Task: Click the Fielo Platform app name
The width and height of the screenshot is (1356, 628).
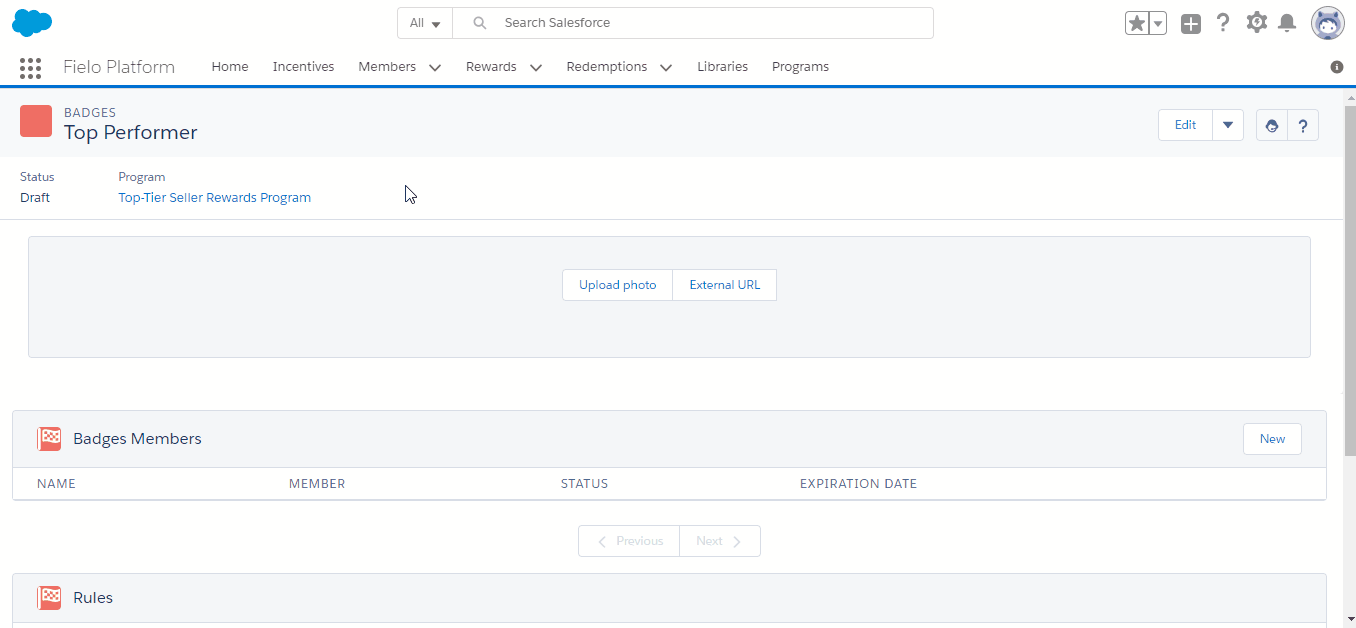Action: pos(119,67)
